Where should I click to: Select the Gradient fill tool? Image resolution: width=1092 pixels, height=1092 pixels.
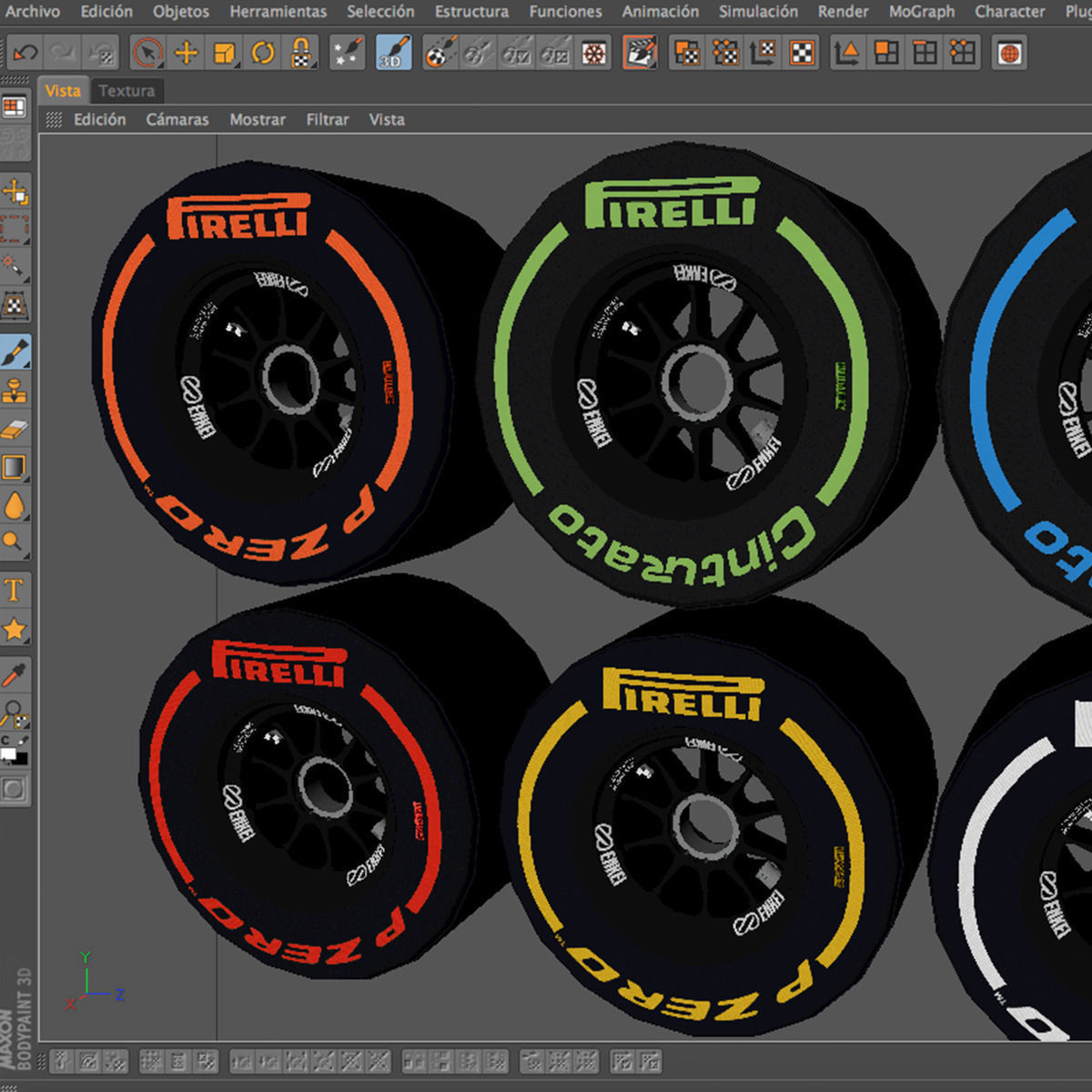click(15, 467)
